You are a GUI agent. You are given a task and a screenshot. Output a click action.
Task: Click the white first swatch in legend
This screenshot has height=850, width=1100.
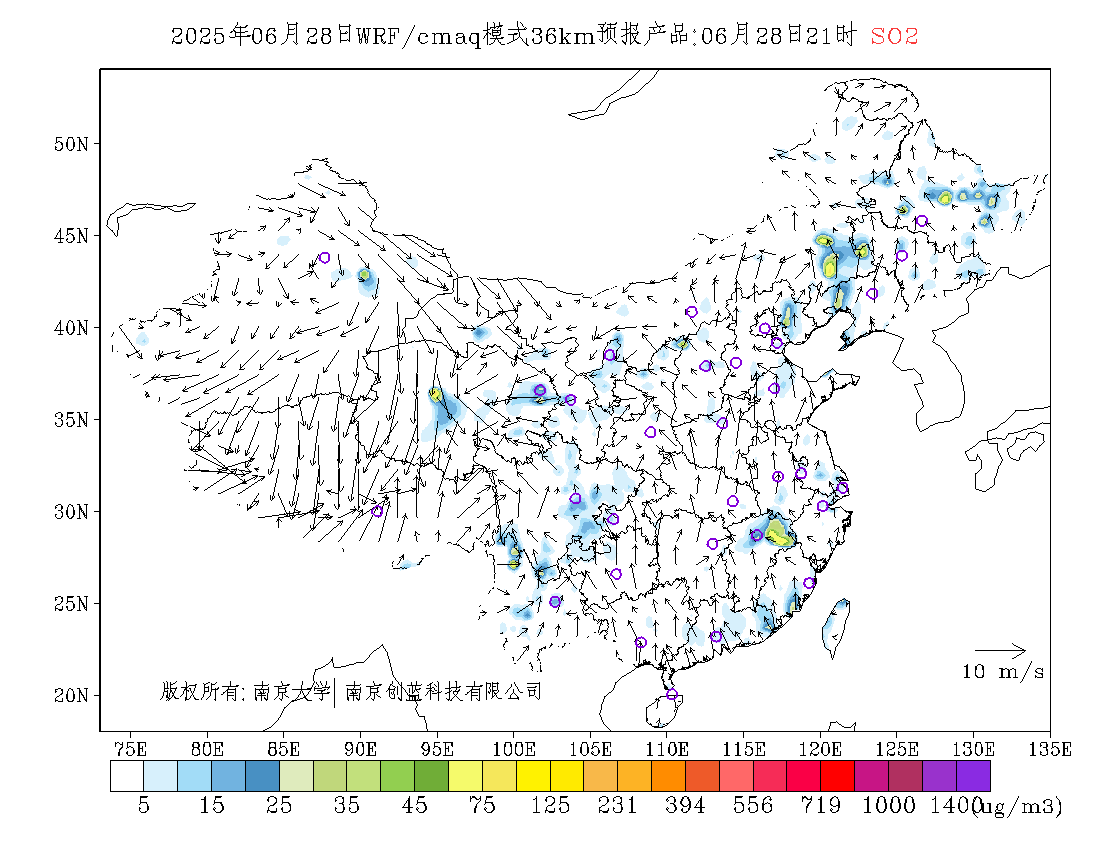(127, 776)
